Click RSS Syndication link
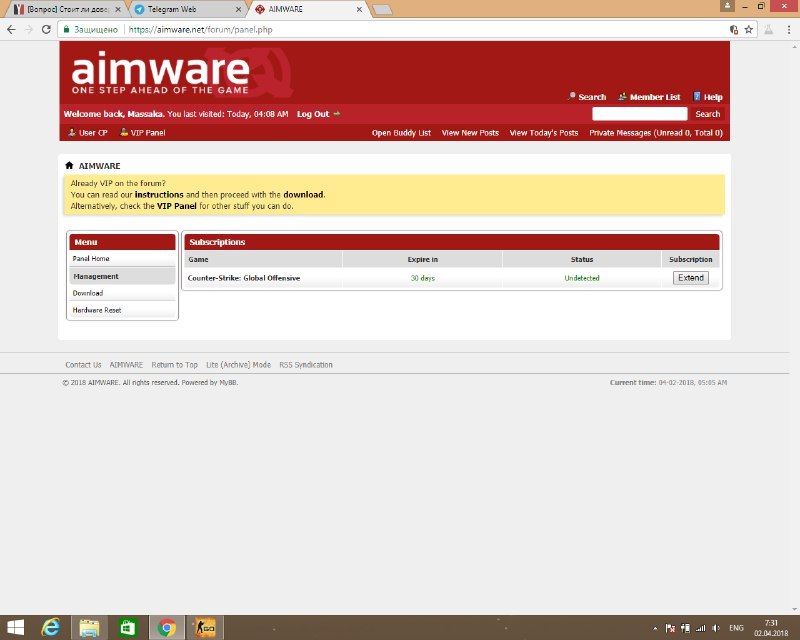 coord(306,365)
